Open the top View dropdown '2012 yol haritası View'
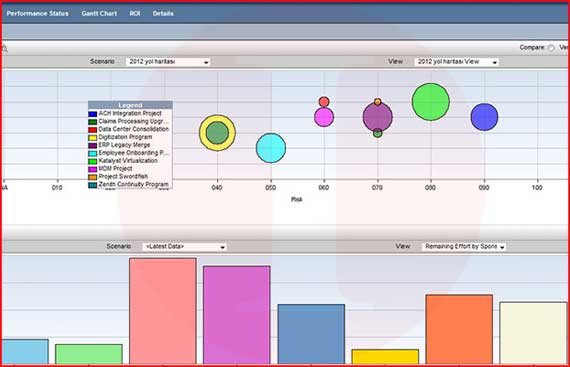Image resolution: width=570 pixels, height=367 pixels. (457, 62)
